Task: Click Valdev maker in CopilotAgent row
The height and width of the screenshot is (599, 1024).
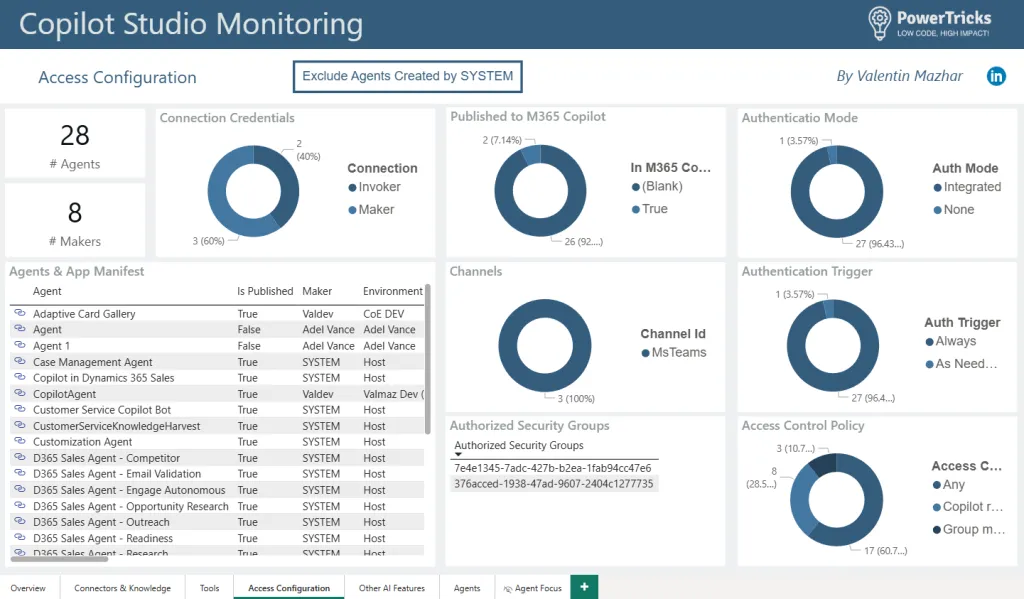Action: click(317, 394)
